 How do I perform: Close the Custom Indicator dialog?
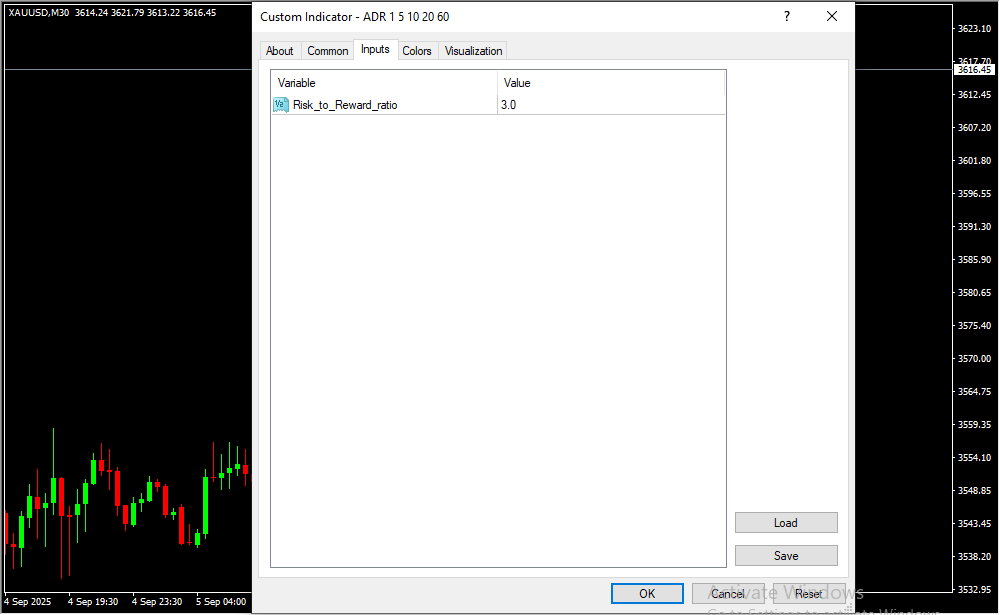[x=832, y=16]
